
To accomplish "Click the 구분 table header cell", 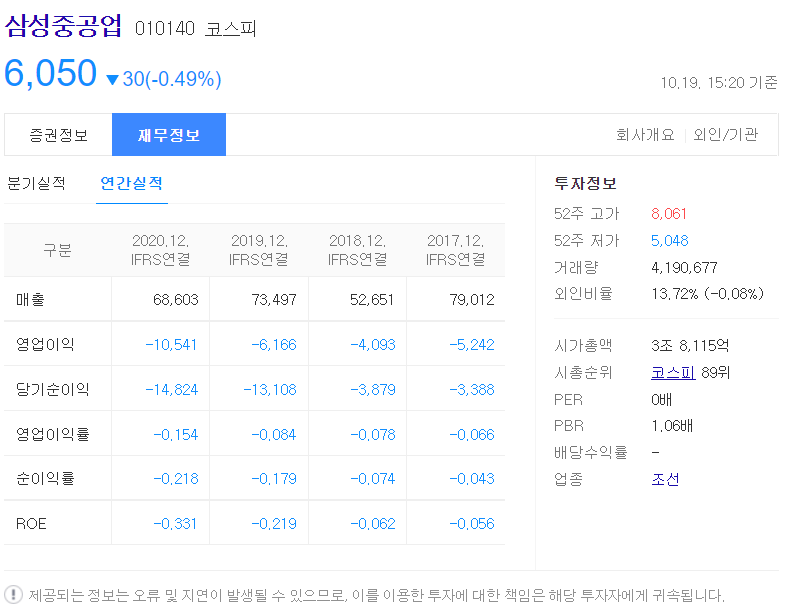I will click(57, 250).
